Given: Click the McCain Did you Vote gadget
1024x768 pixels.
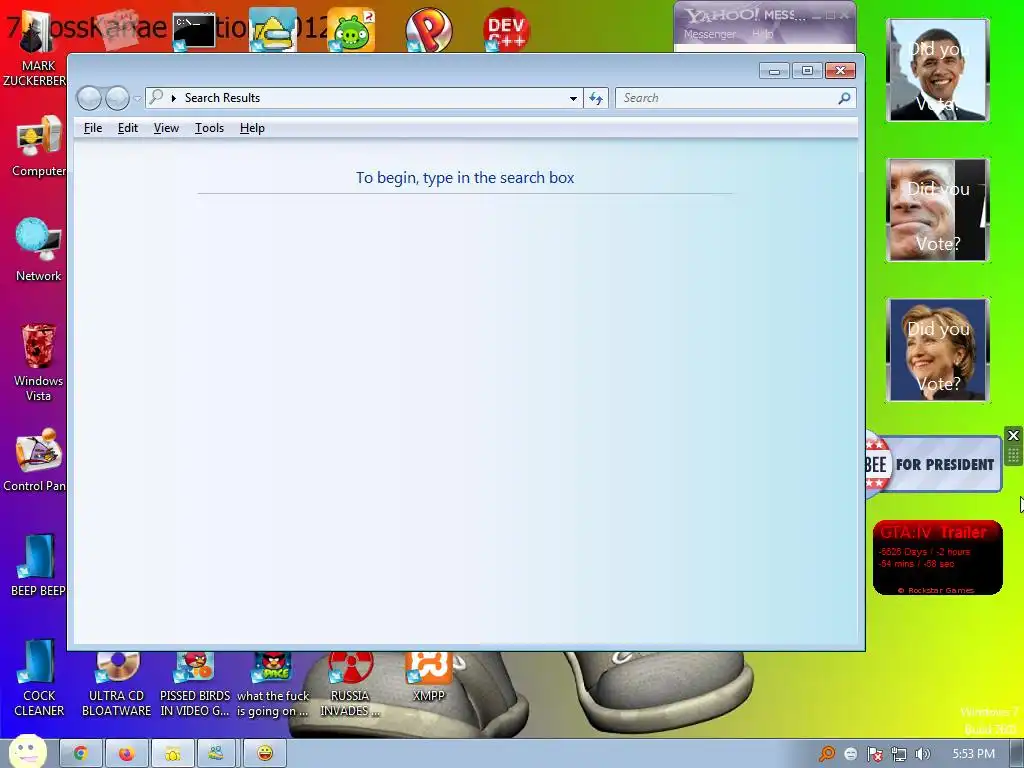Looking at the screenshot, I should (x=937, y=210).
